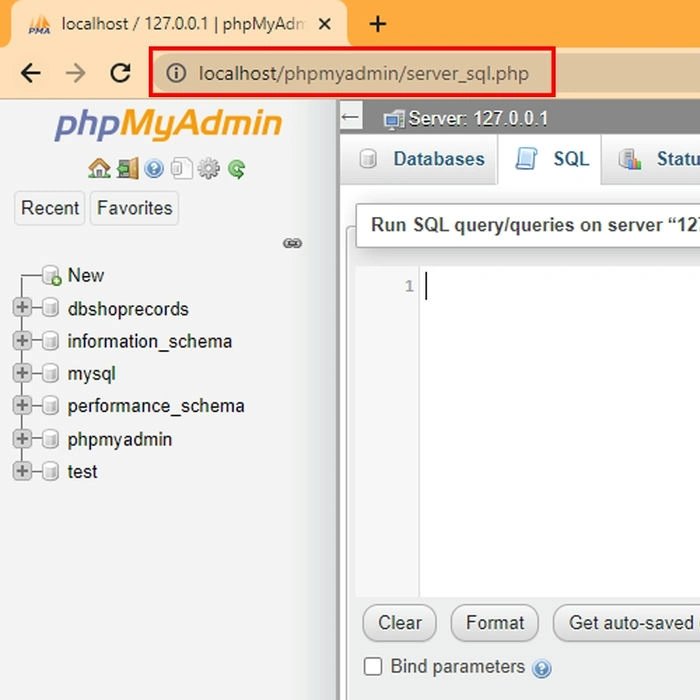Open a new browser tab
The image size is (700, 700).
[378, 24]
